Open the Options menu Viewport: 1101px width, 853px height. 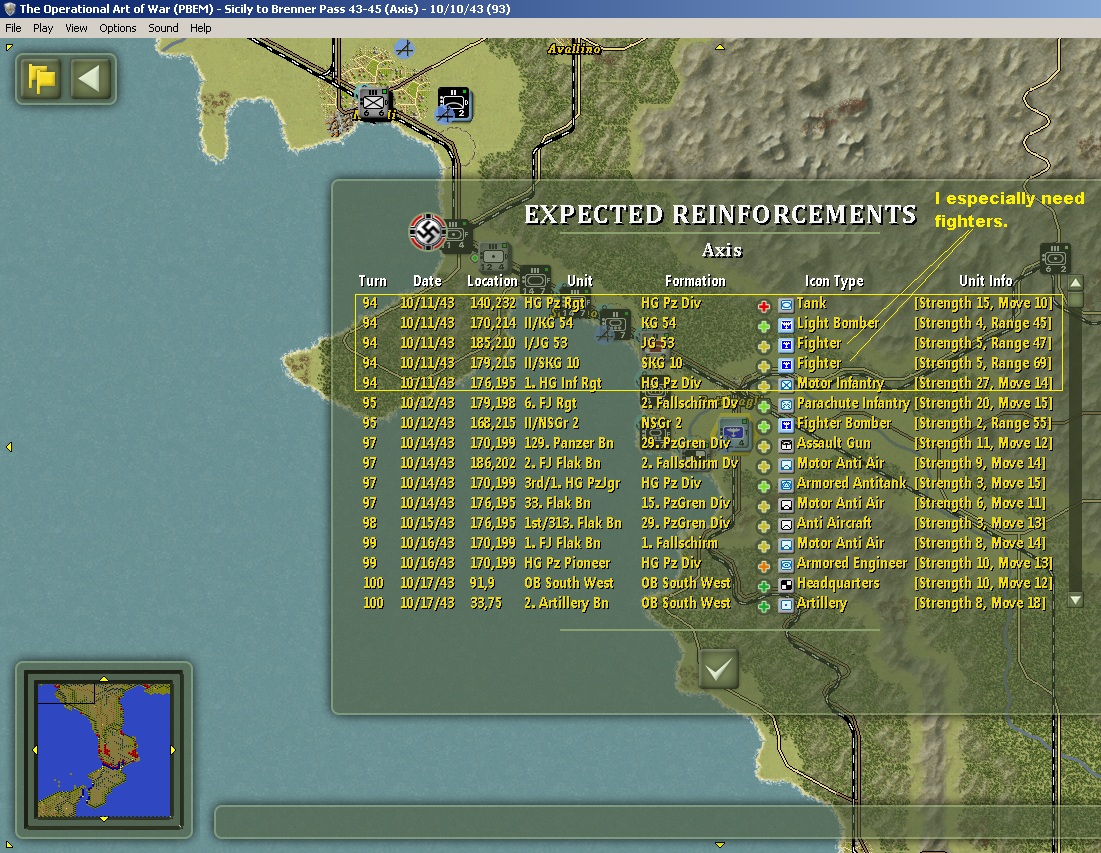(x=117, y=28)
